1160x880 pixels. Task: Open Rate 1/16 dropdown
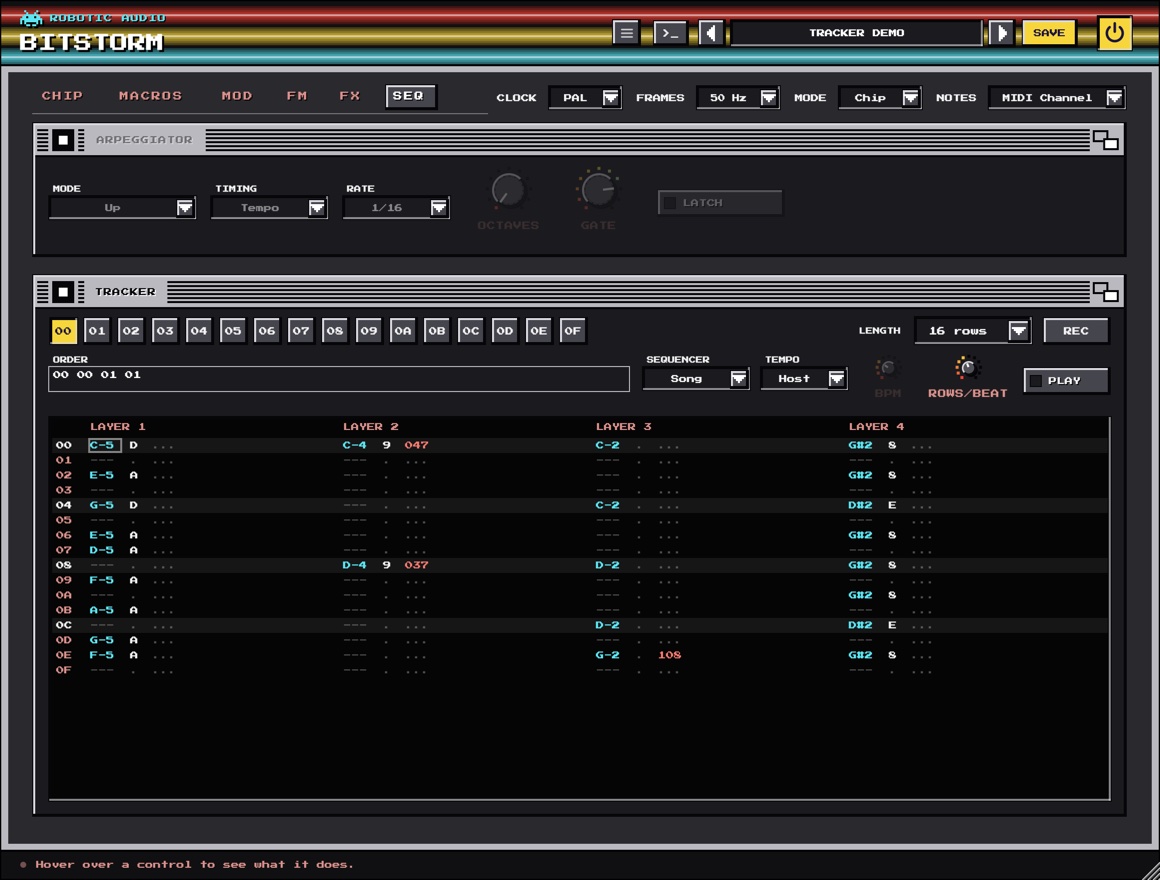pyautogui.click(x=397, y=208)
